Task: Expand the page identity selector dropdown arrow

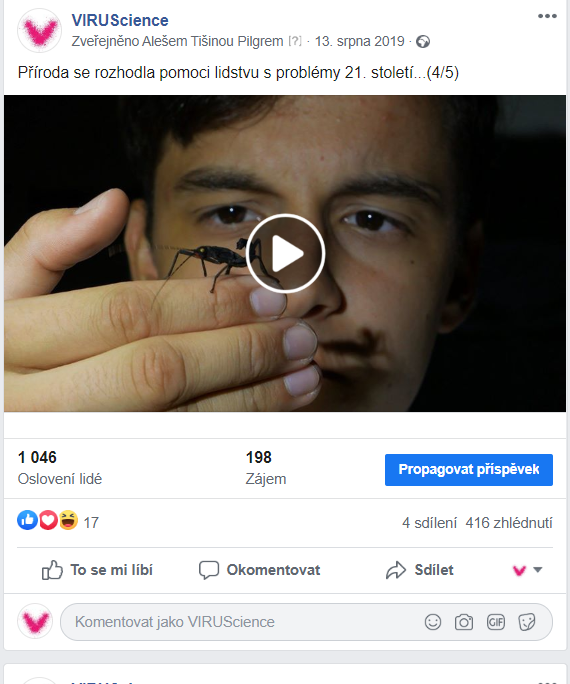Action: click(538, 570)
